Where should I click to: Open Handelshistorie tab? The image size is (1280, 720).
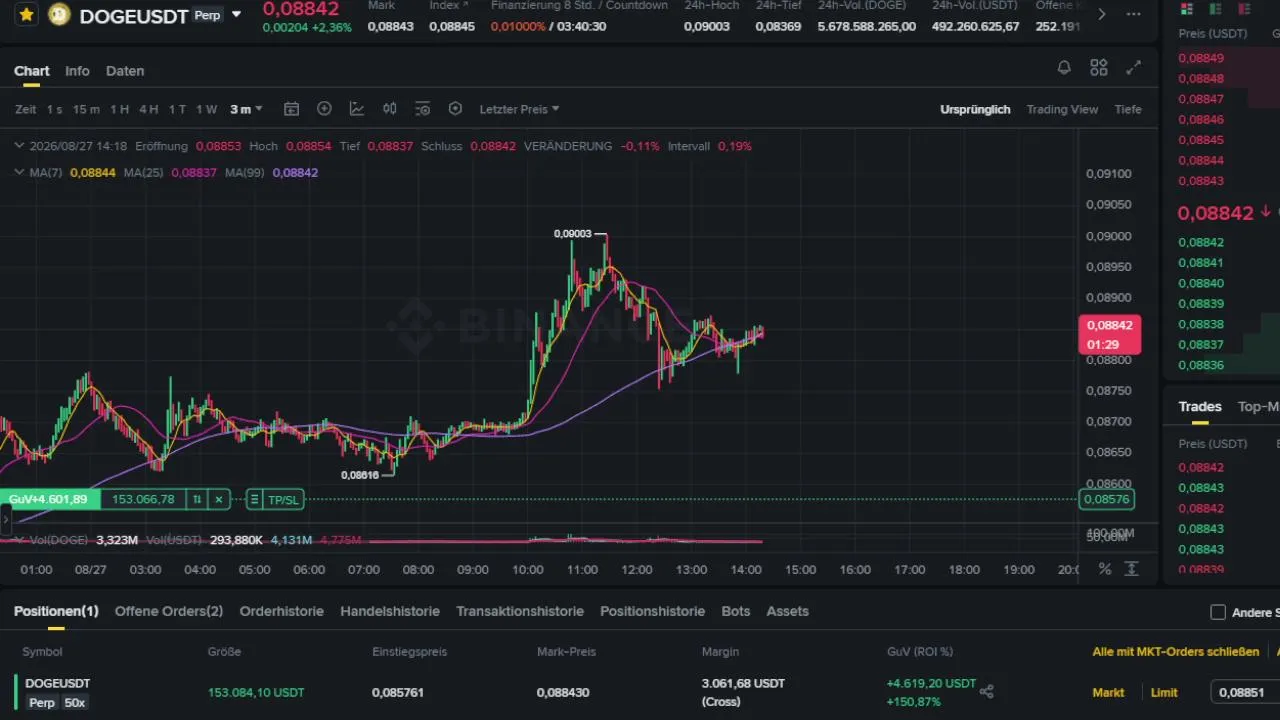pos(390,611)
